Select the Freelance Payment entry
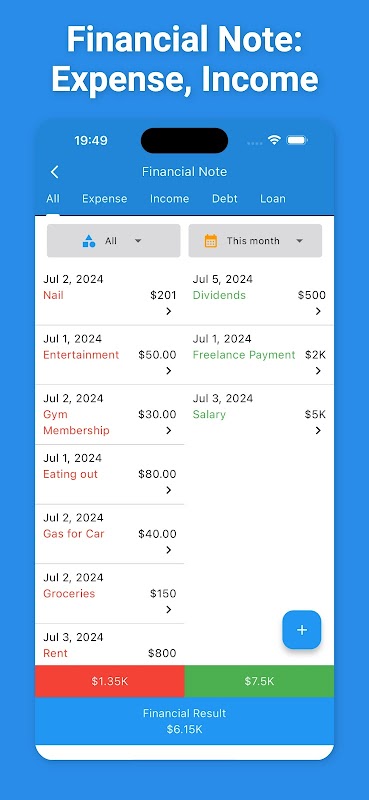 coord(259,355)
